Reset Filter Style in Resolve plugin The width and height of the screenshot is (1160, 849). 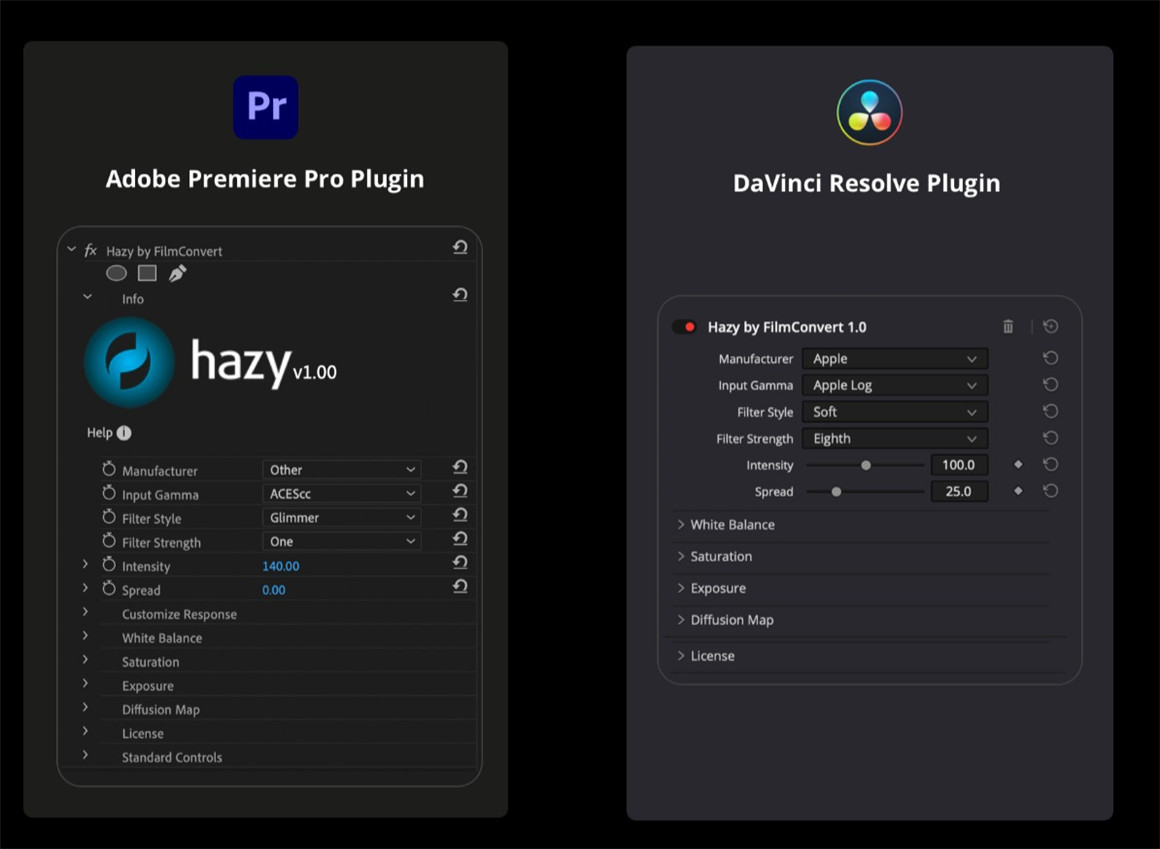[x=1050, y=411]
